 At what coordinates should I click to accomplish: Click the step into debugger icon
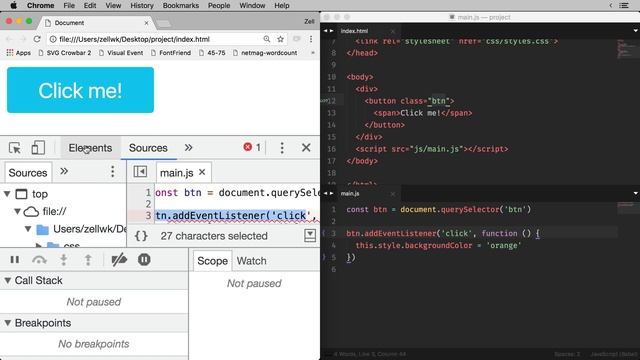pyautogui.click(x=64, y=260)
